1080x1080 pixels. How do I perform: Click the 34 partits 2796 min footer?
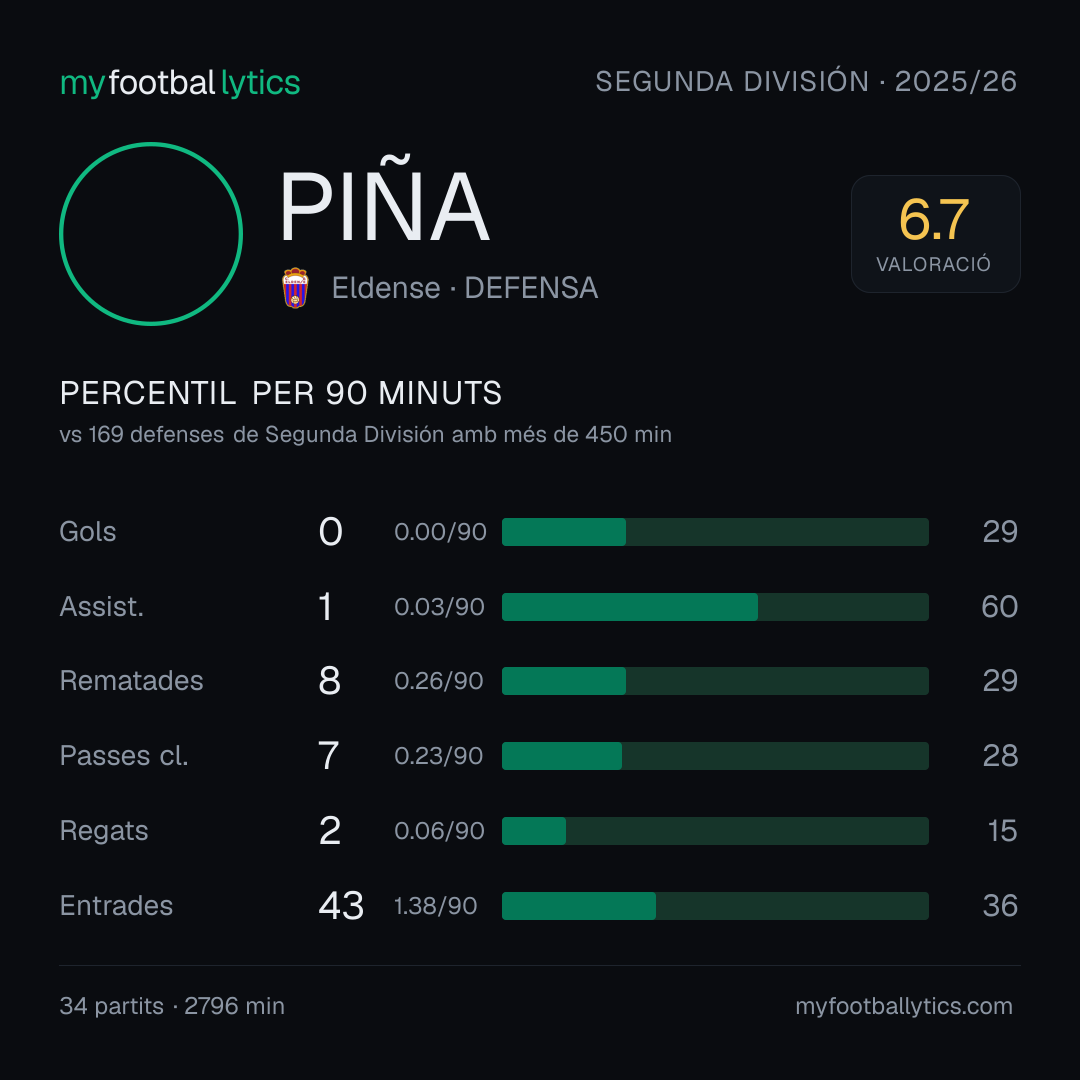172,1006
